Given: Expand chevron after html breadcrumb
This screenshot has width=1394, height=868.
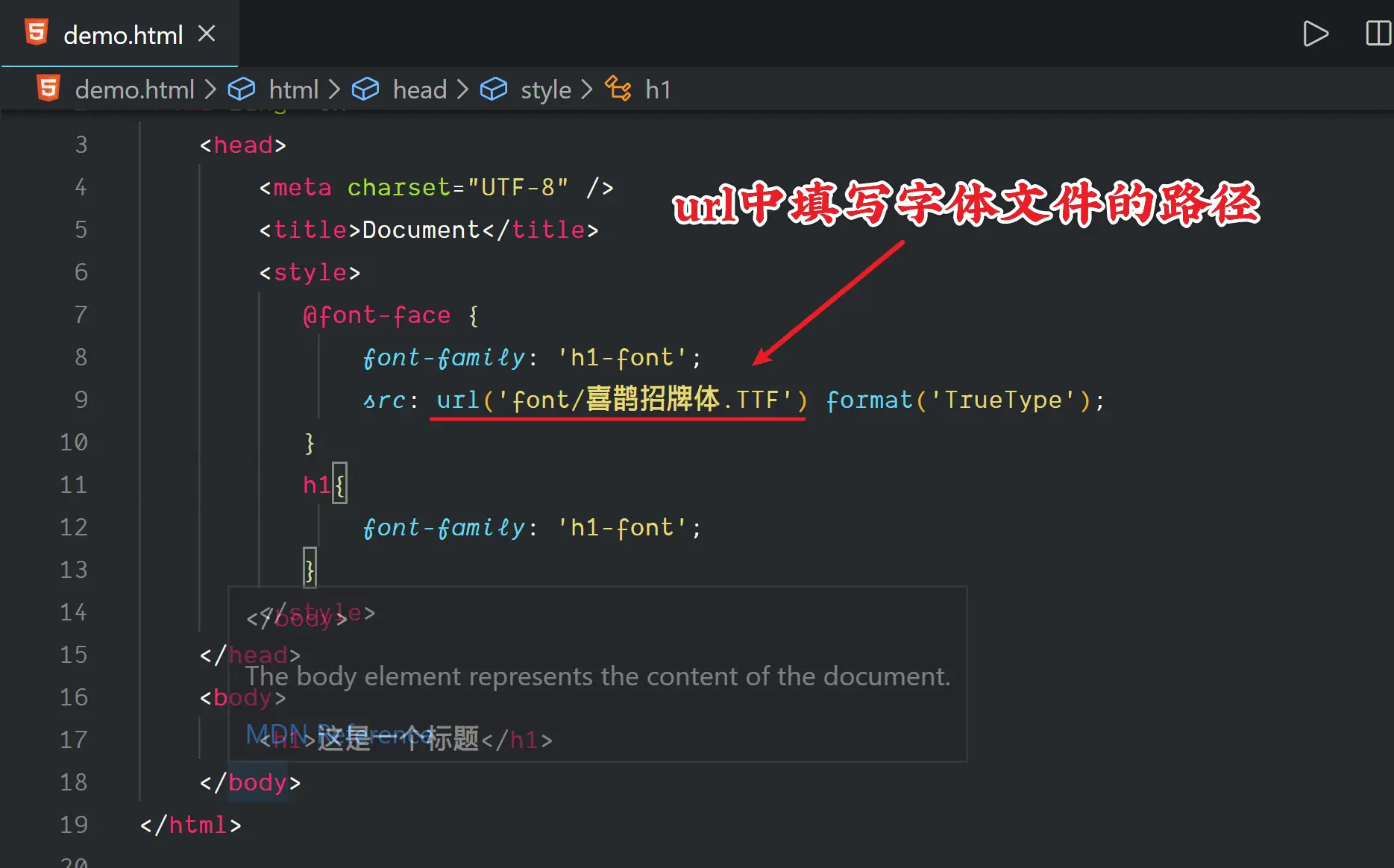Looking at the screenshot, I should click(334, 89).
